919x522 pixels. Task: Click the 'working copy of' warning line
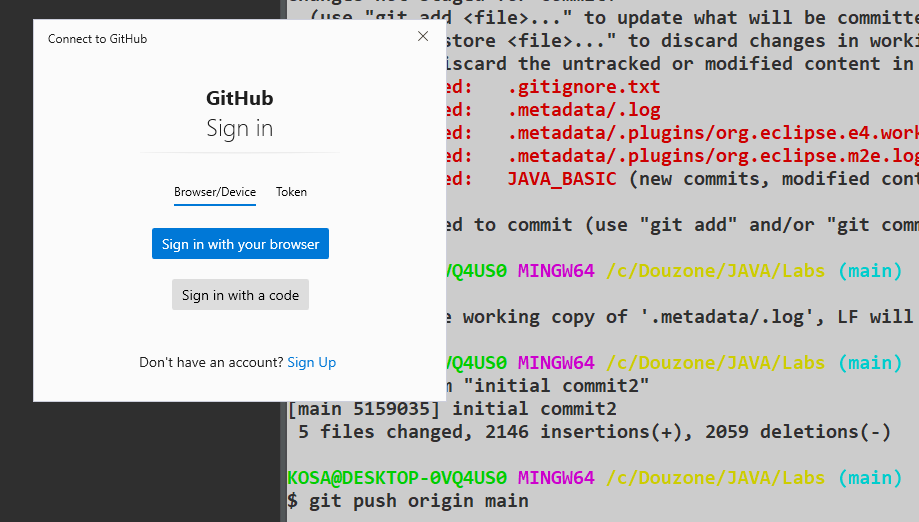[x=682, y=317]
